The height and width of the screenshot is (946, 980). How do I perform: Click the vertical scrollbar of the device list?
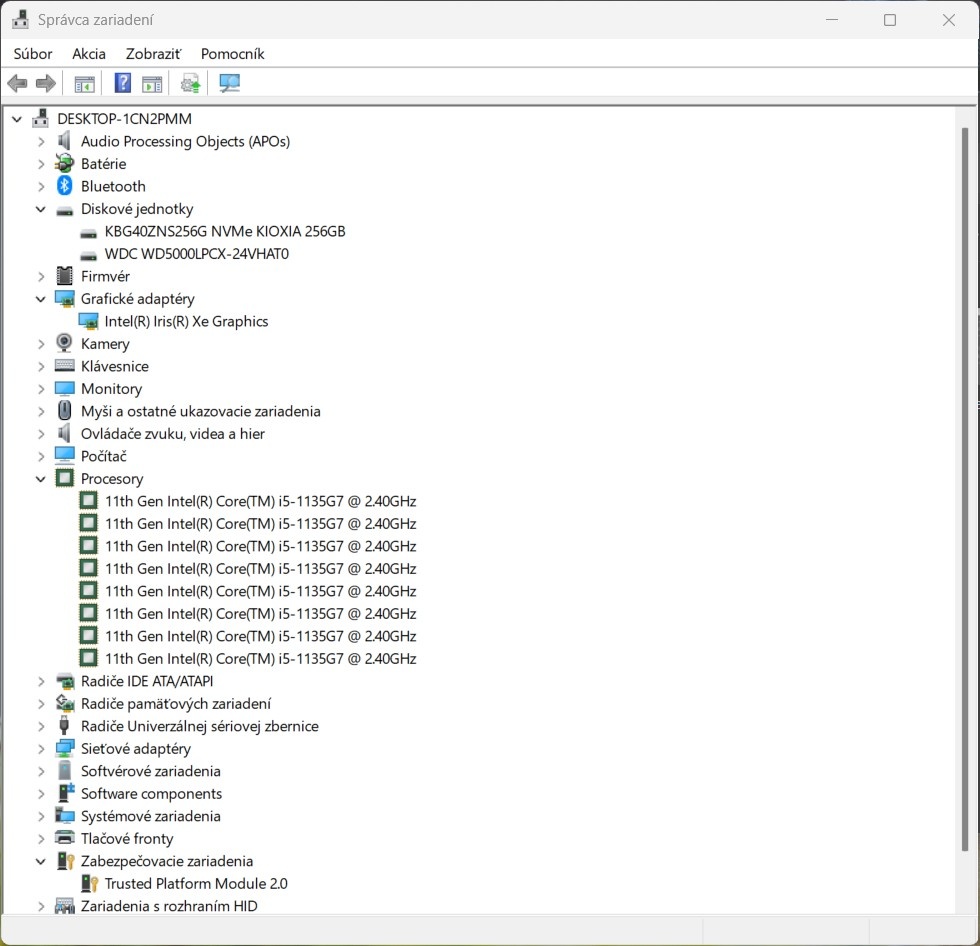point(965,490)
